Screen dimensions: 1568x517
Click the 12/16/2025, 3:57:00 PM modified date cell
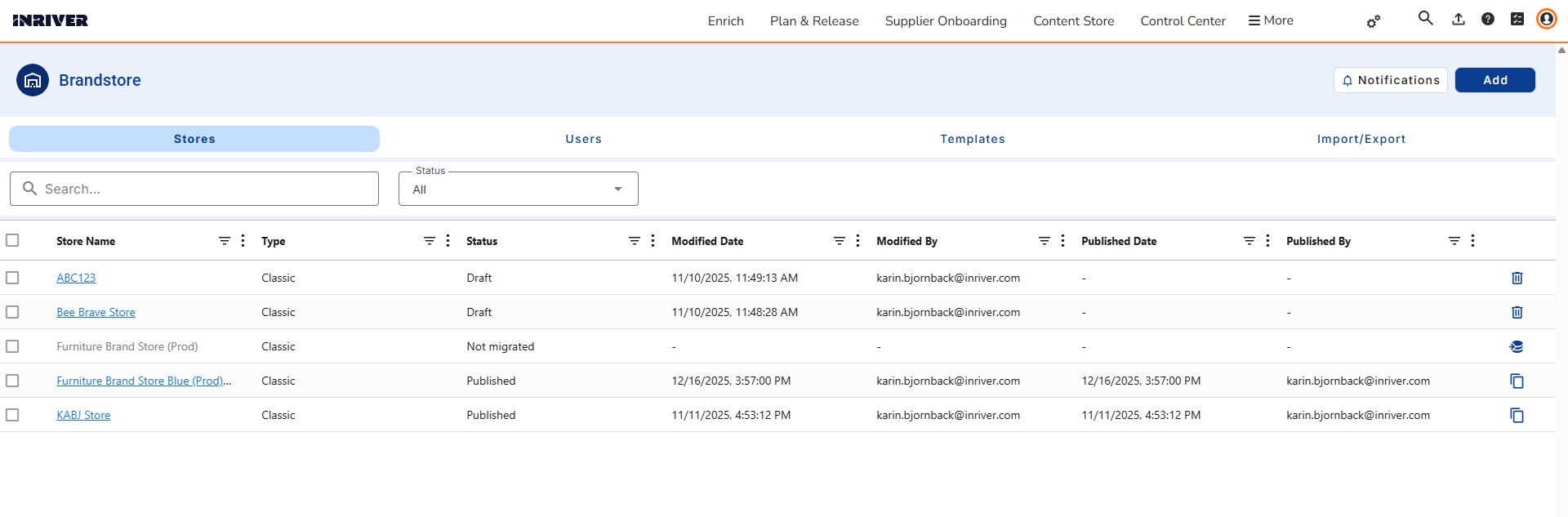[x=731, y=381]
